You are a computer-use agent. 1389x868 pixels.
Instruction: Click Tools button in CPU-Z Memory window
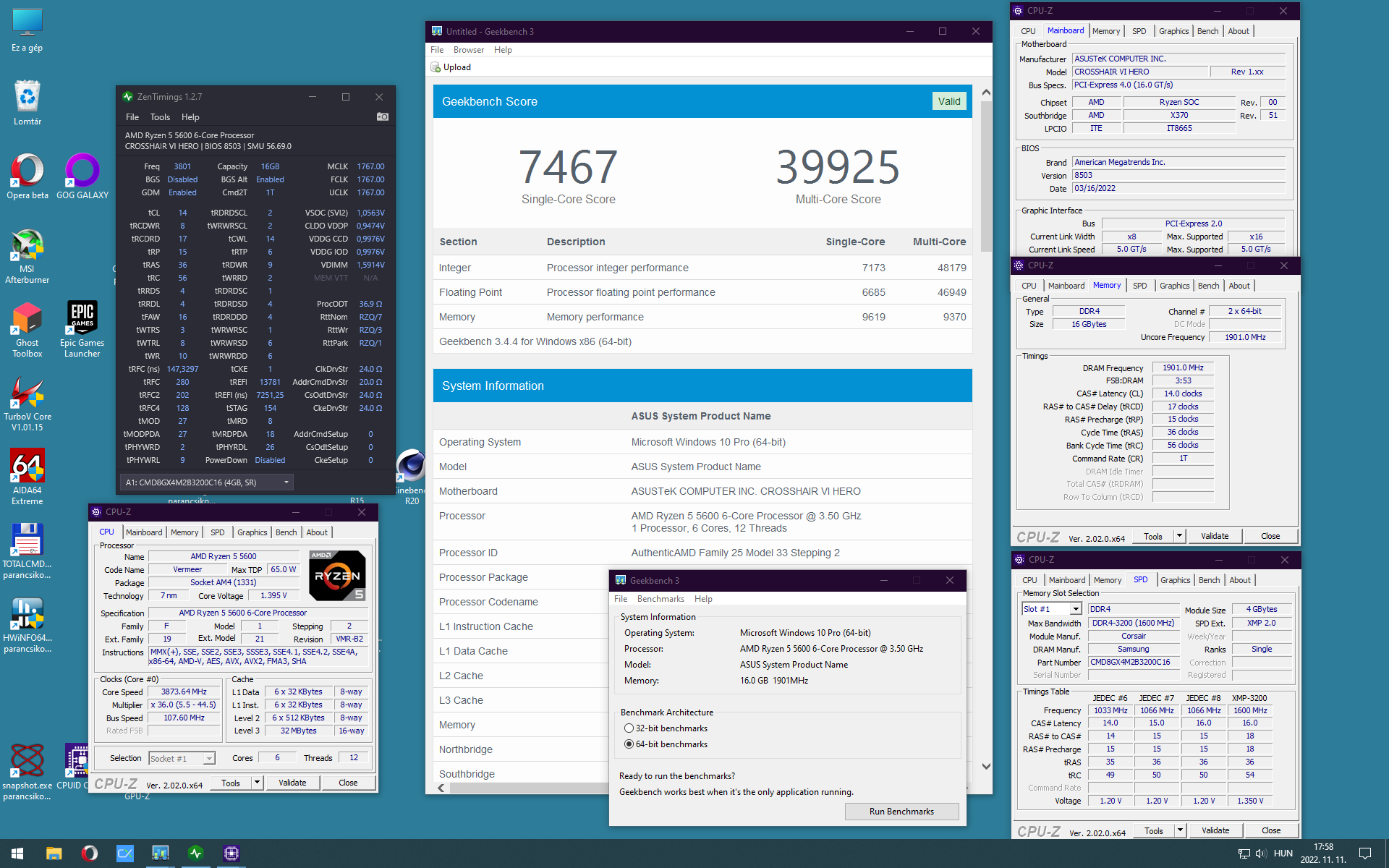click(1153, 536)
